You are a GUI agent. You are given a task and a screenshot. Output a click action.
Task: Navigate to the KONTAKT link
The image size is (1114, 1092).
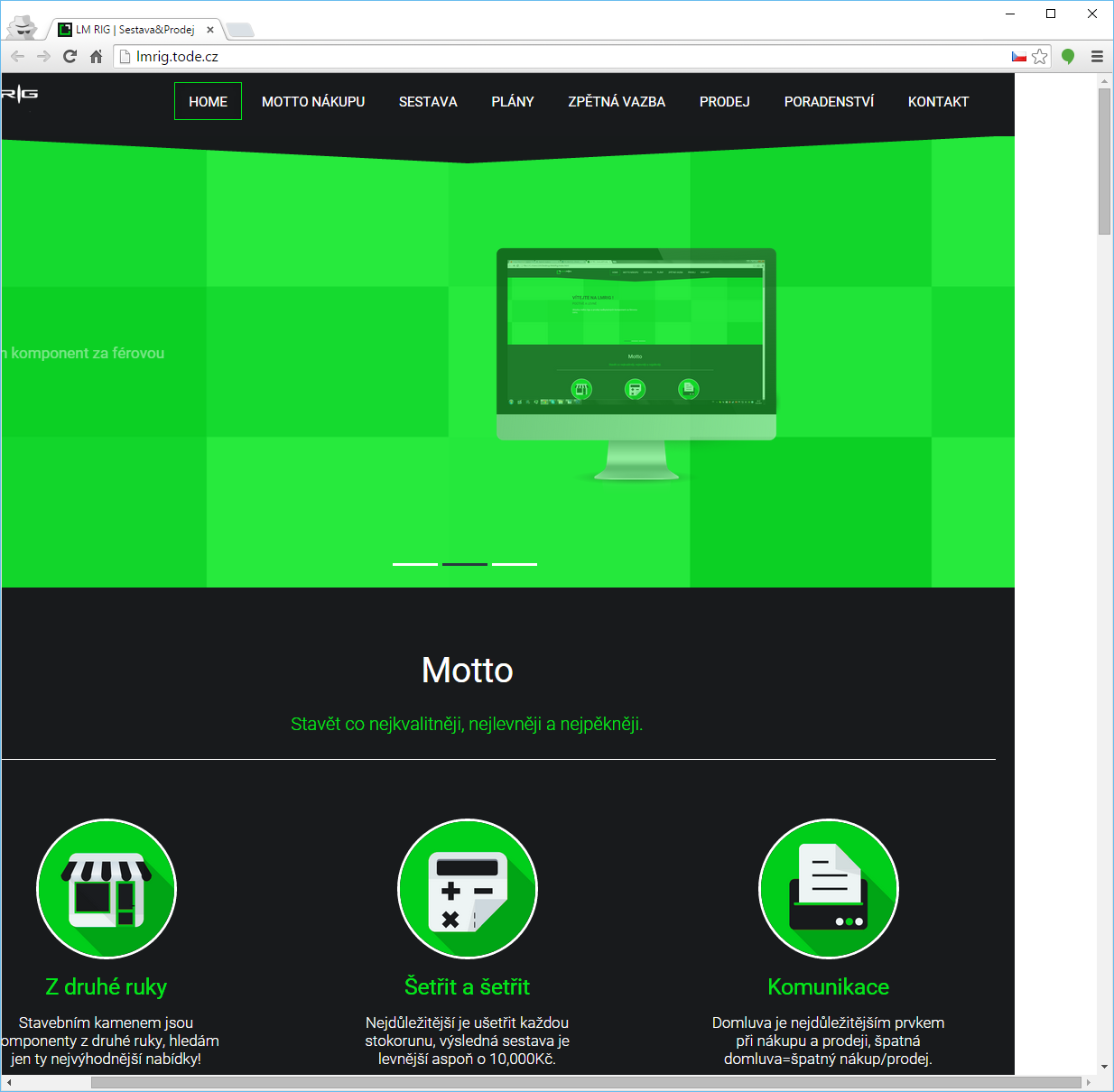tap(938, 102)
